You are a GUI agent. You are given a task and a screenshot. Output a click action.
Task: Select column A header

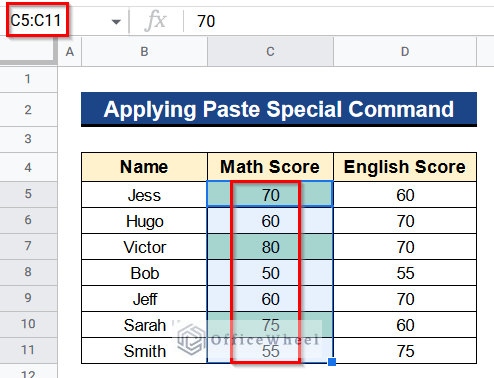click(x=70, y=52)
